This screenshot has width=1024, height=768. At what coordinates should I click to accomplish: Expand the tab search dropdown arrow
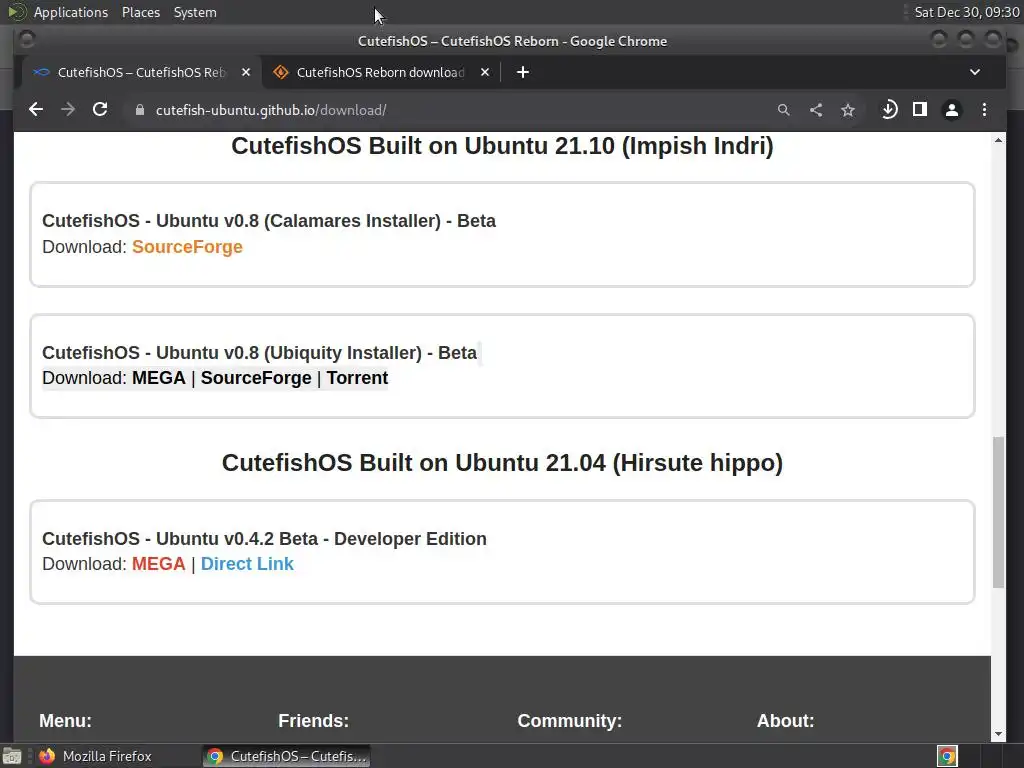click(974, 72)
